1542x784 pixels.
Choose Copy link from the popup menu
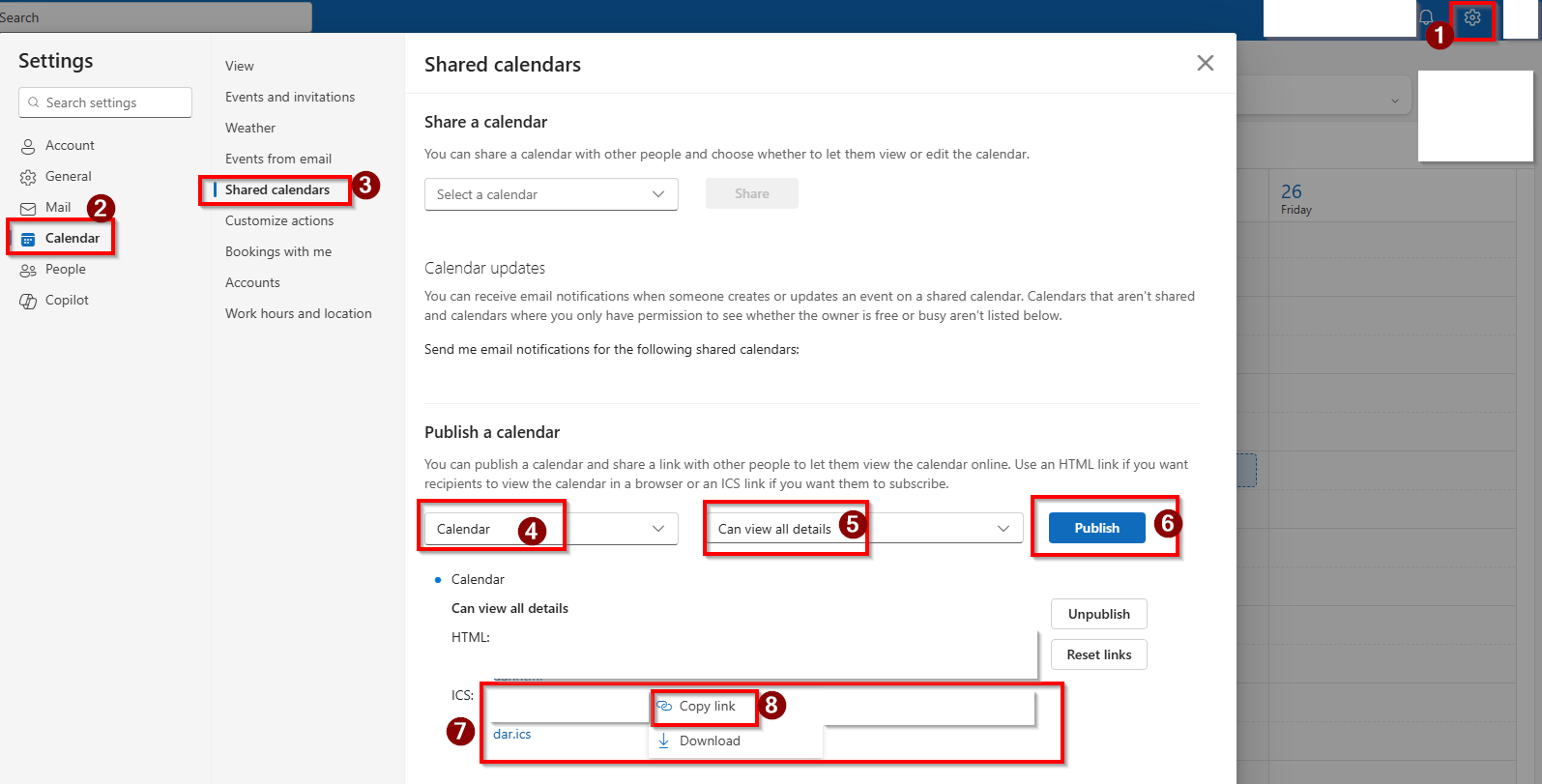[x=707, y=707]
